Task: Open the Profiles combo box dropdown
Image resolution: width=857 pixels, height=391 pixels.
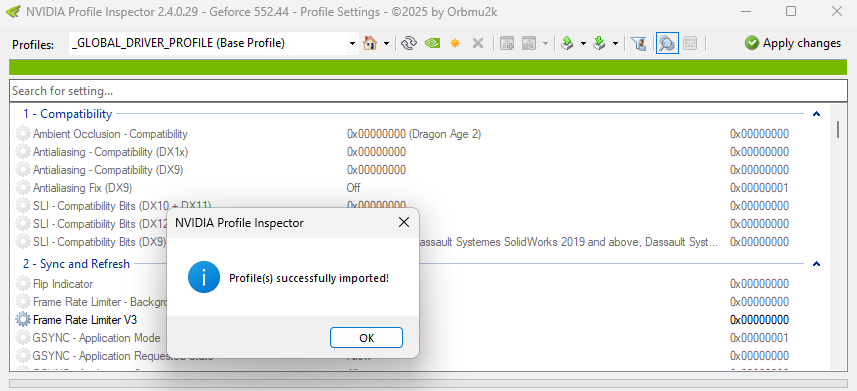Action: coord(352,43)
